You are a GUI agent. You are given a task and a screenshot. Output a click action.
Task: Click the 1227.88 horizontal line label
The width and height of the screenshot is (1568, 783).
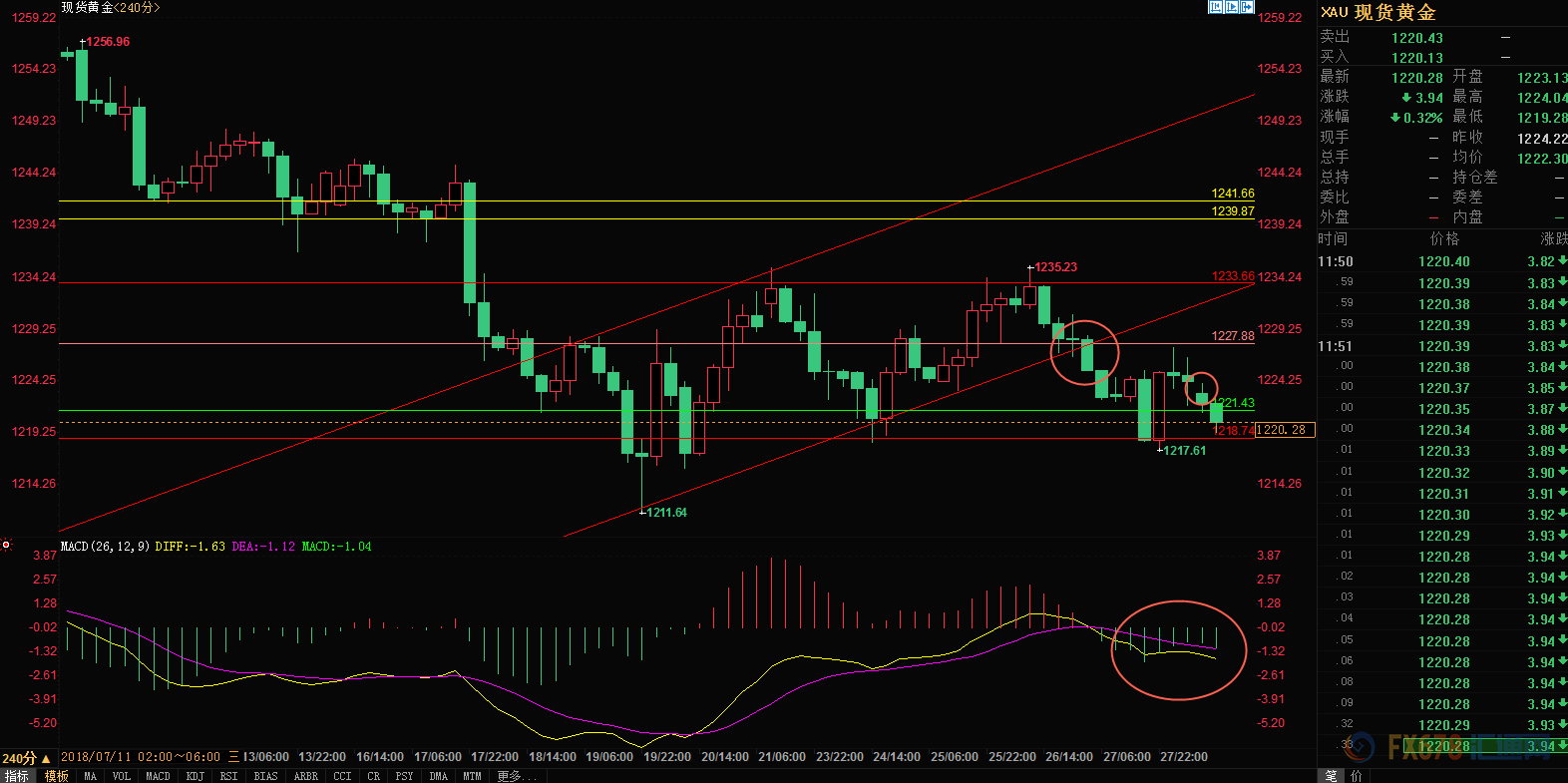(x=1233, y=336)
